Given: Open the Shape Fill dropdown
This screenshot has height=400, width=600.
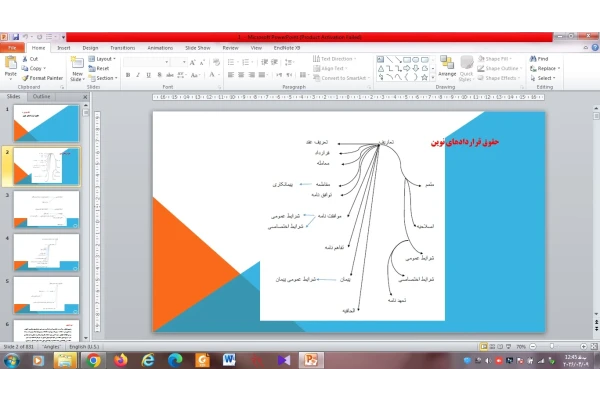Looking at the screenshot, I should coord(494,59).
